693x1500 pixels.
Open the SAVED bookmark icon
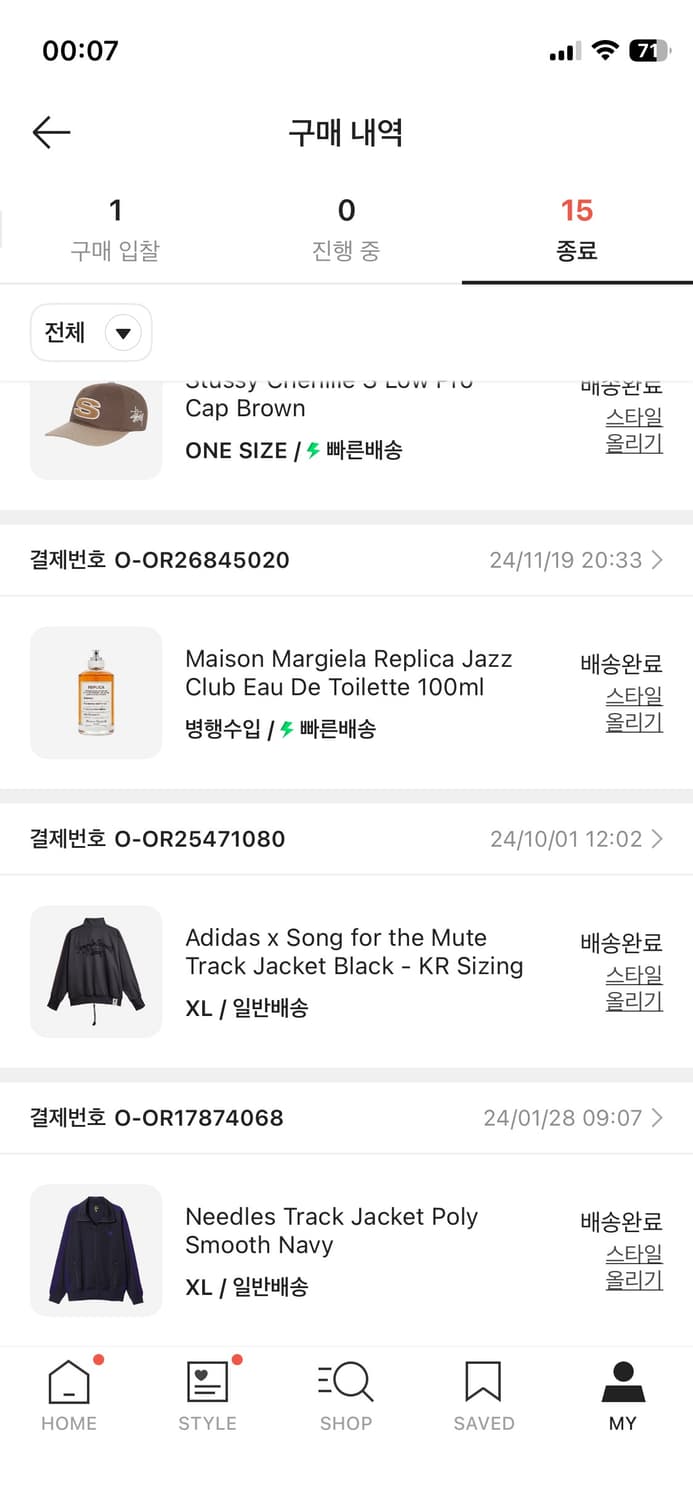(x=484, y=1383)
